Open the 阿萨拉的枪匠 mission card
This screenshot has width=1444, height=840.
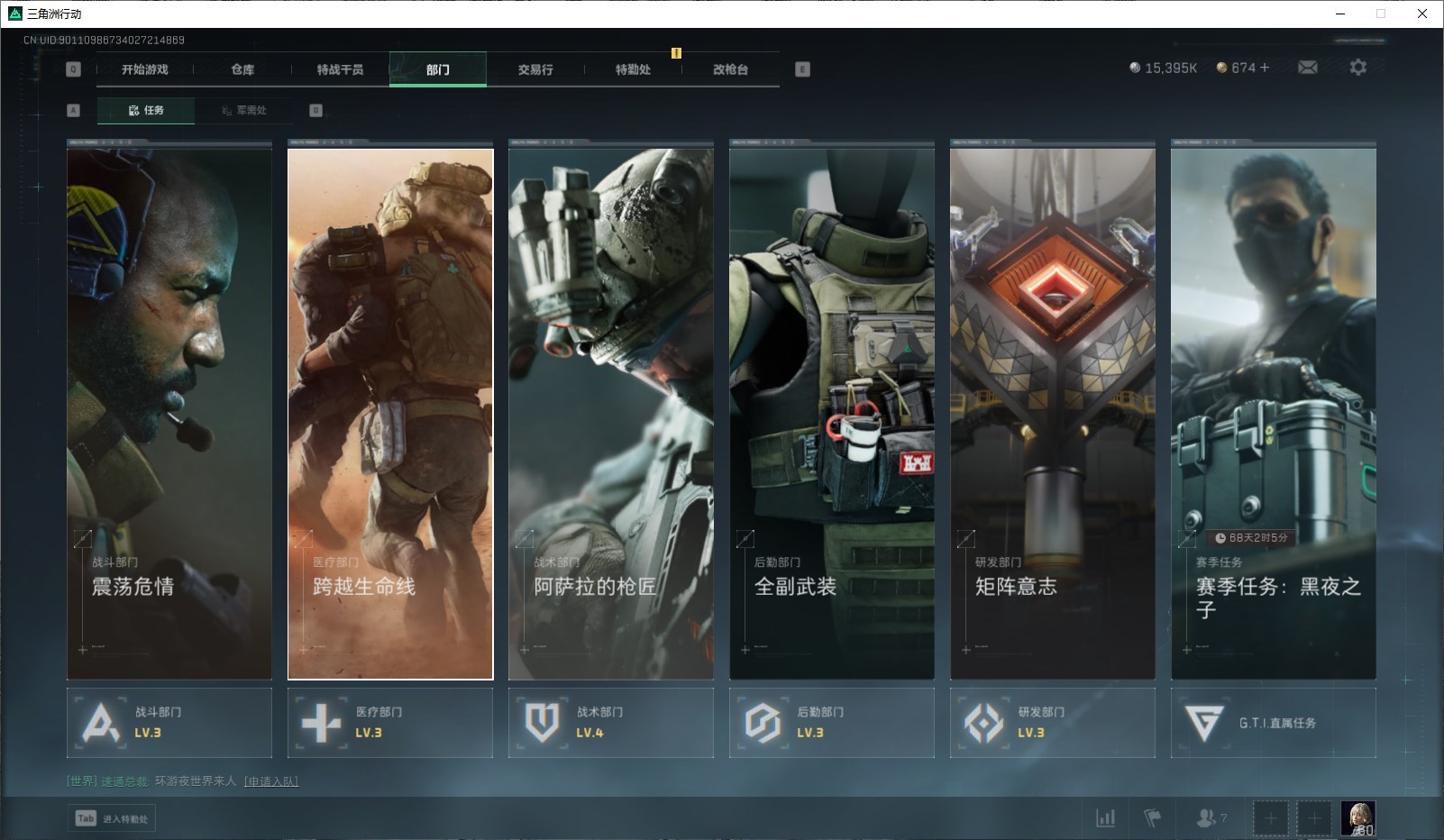pos(611,414)
